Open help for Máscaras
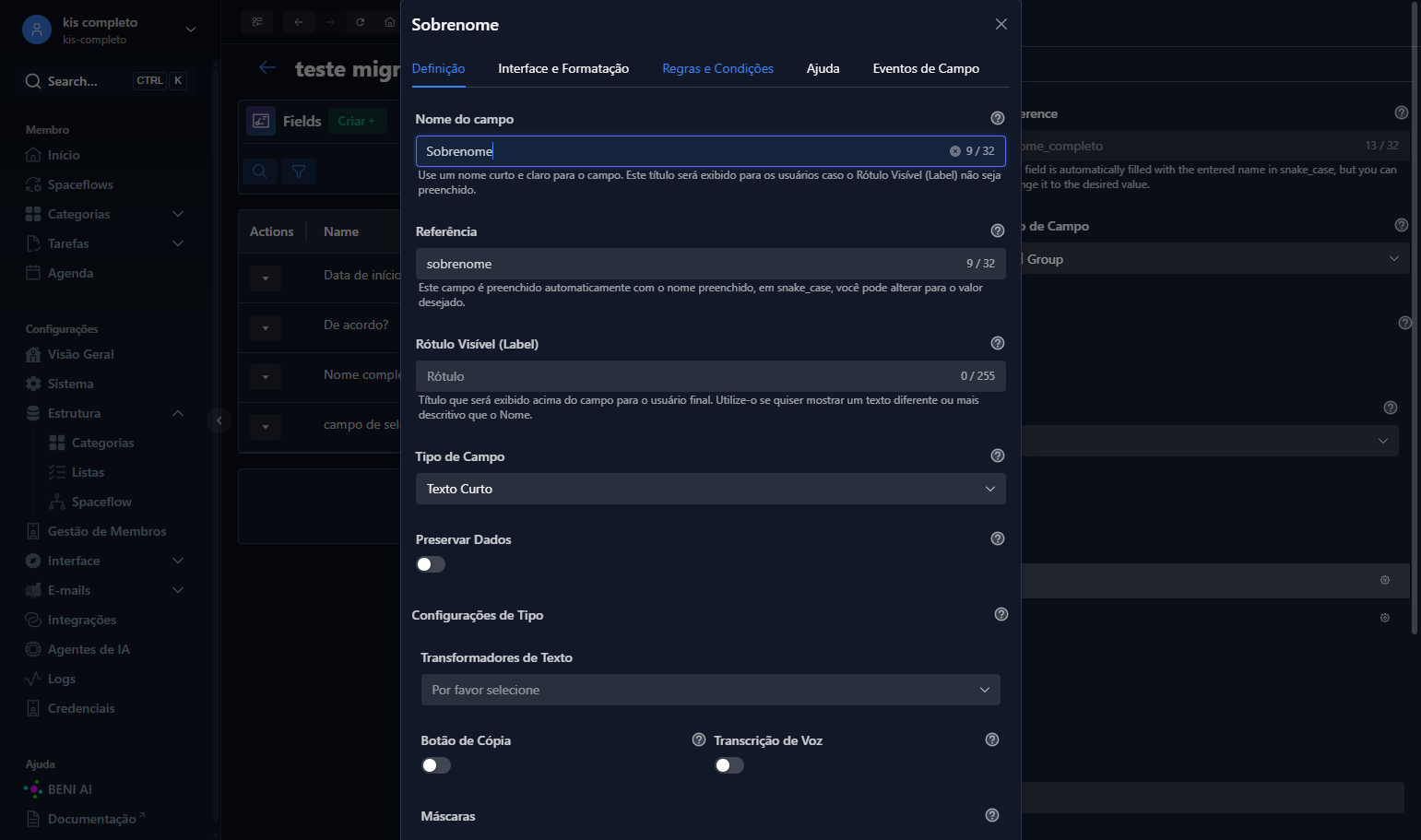1421x840 pixels. [992, 815]
